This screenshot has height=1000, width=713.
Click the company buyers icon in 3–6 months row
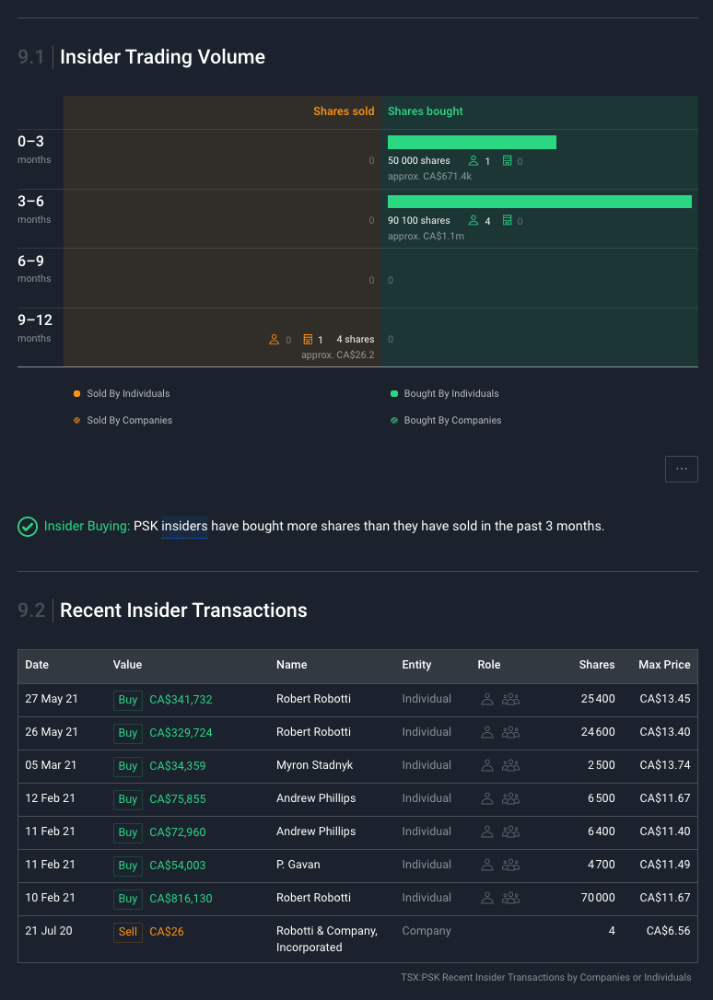(507, 221)
